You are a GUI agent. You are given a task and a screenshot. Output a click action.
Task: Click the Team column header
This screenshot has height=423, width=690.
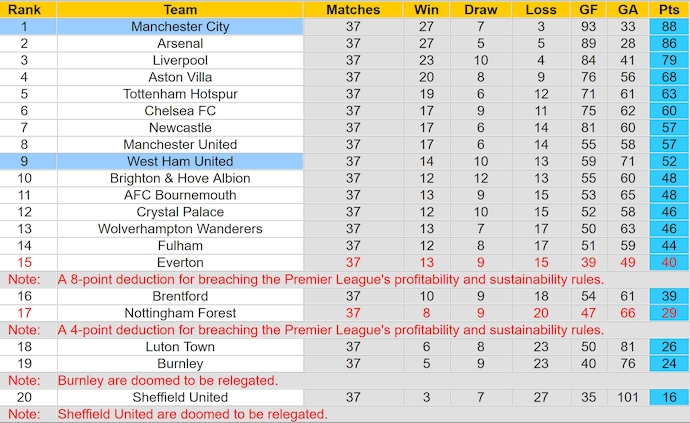[x=180, y=9]
